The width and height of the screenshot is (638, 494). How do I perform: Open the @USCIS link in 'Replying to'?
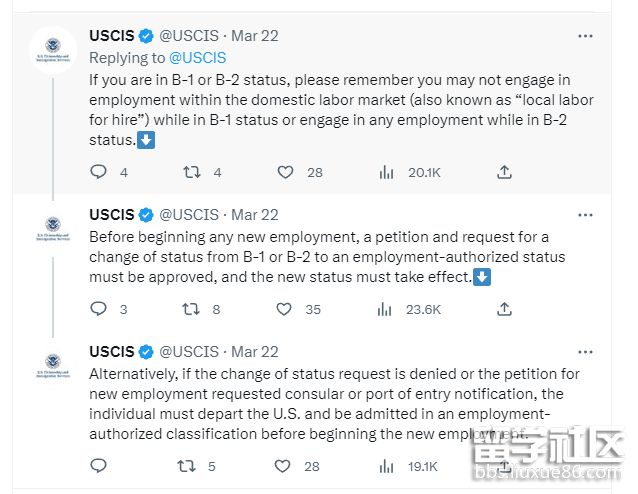point(197,58)
